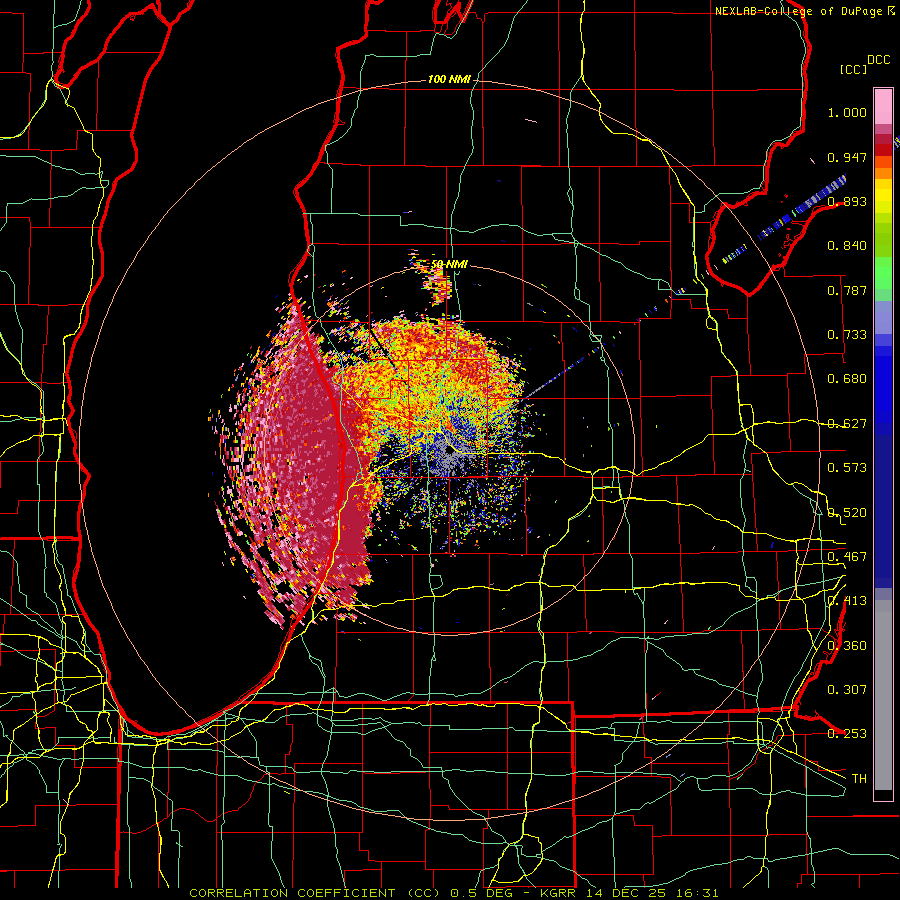Viewport: 900px width, 900px height.
Task: Click the 0.253 legend value
Action: click(x=847, y=734)
